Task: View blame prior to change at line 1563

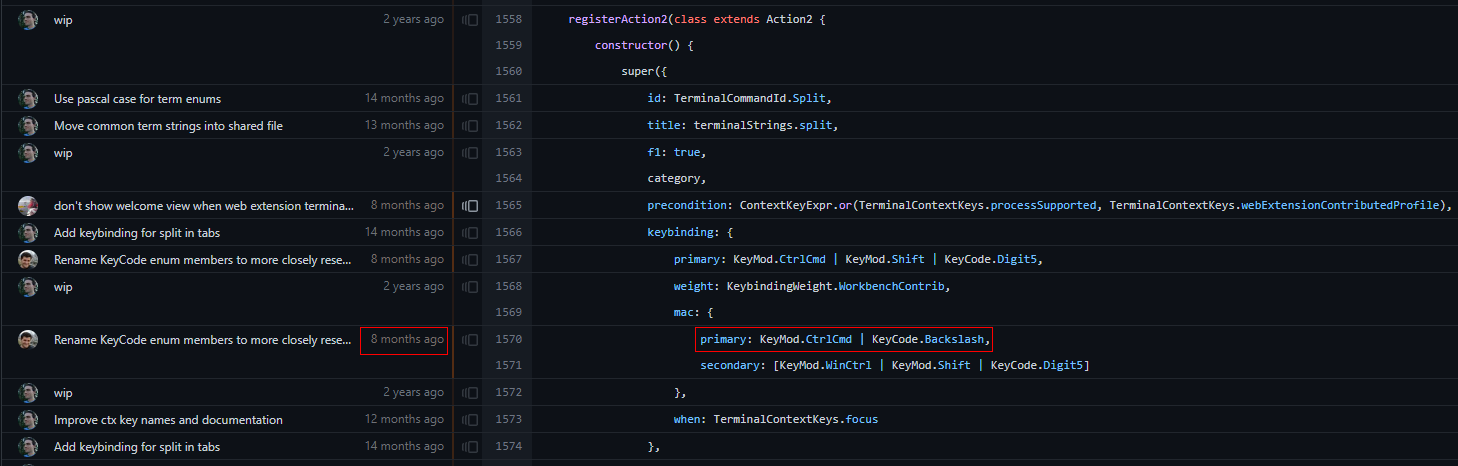Action: tap(470, 153)
